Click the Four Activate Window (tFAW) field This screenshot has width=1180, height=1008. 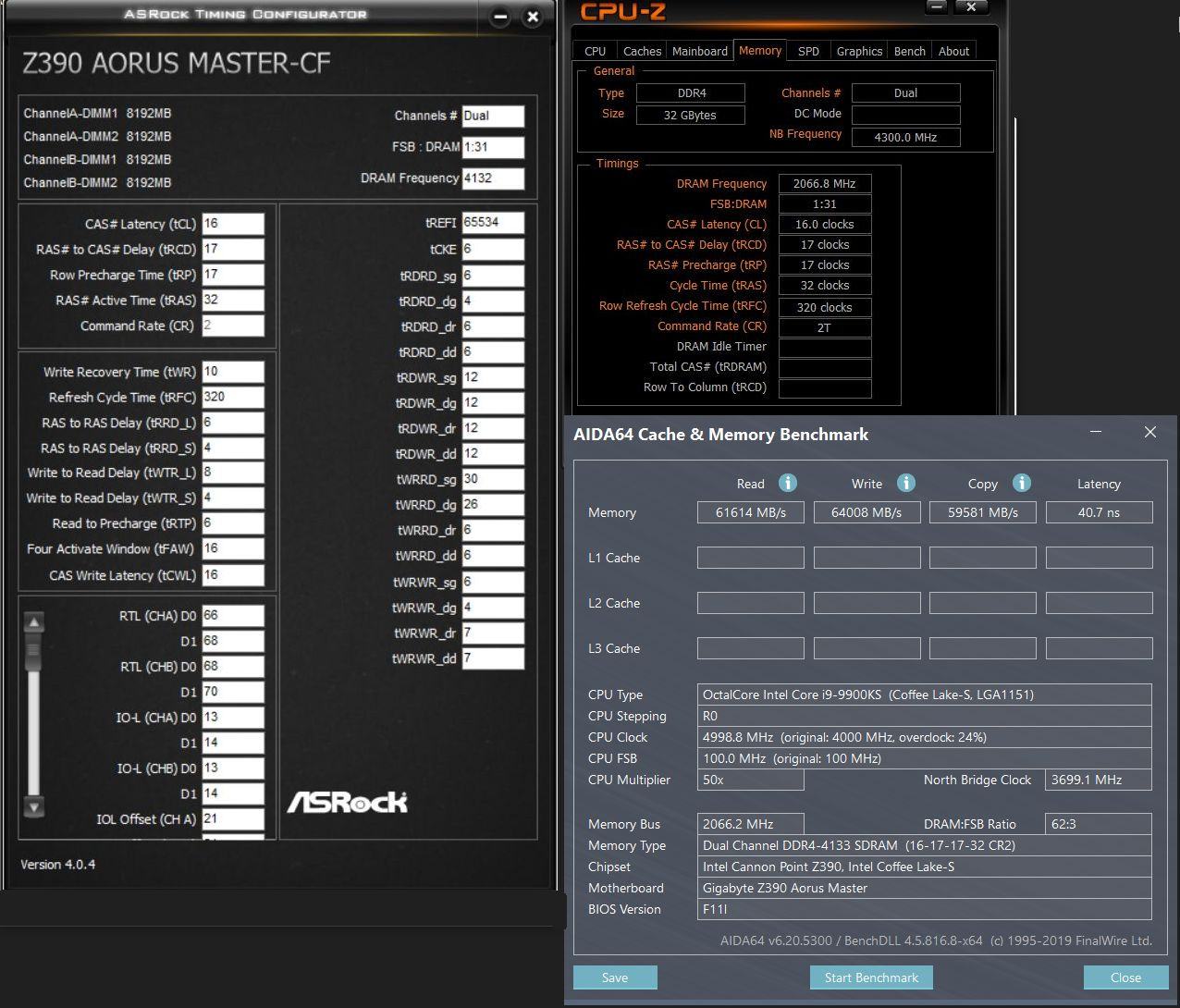click(233, 548)
